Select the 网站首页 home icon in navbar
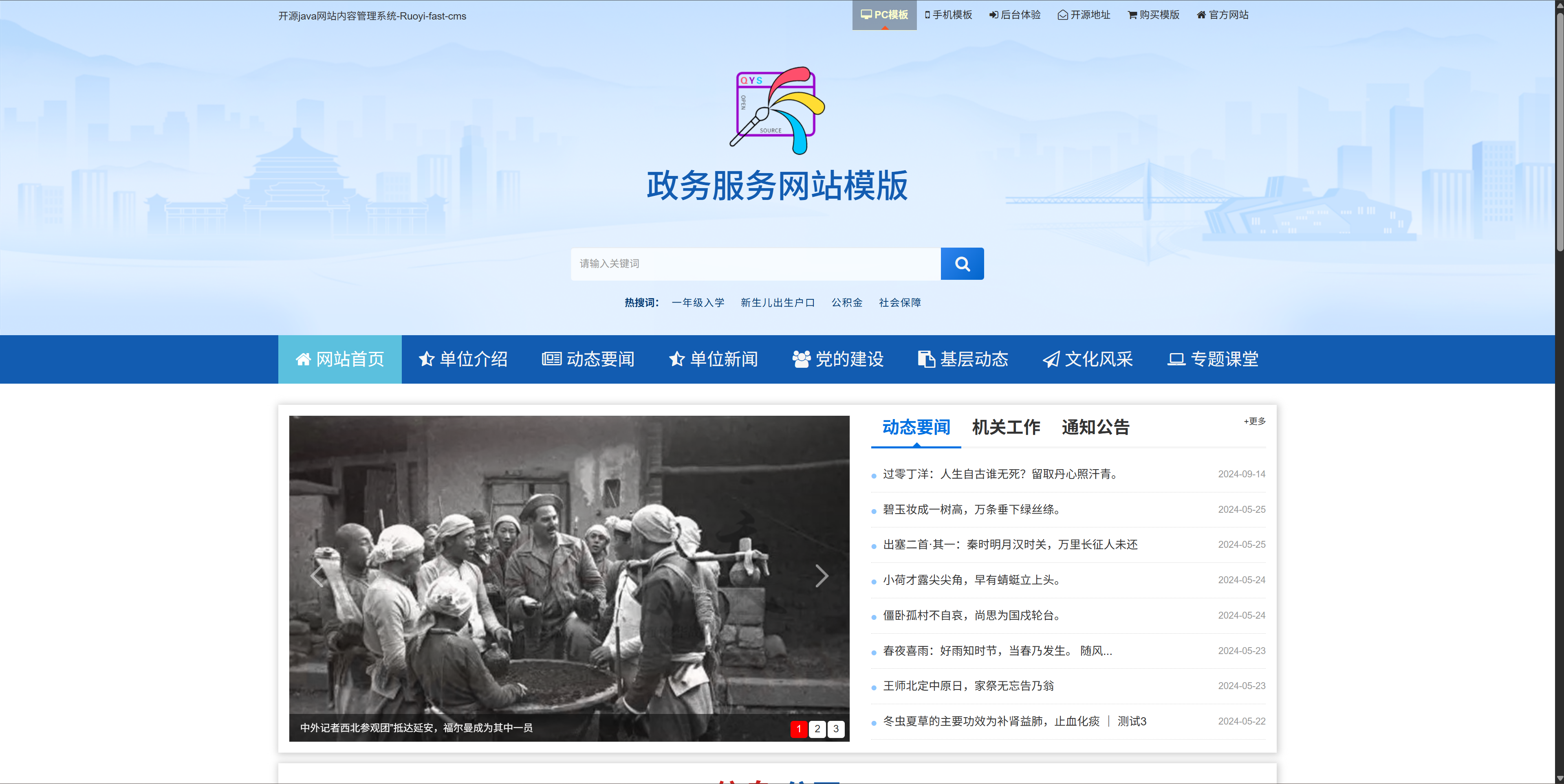The width and height of the screenshot is (1564, 784). click(x=304, y=359)
